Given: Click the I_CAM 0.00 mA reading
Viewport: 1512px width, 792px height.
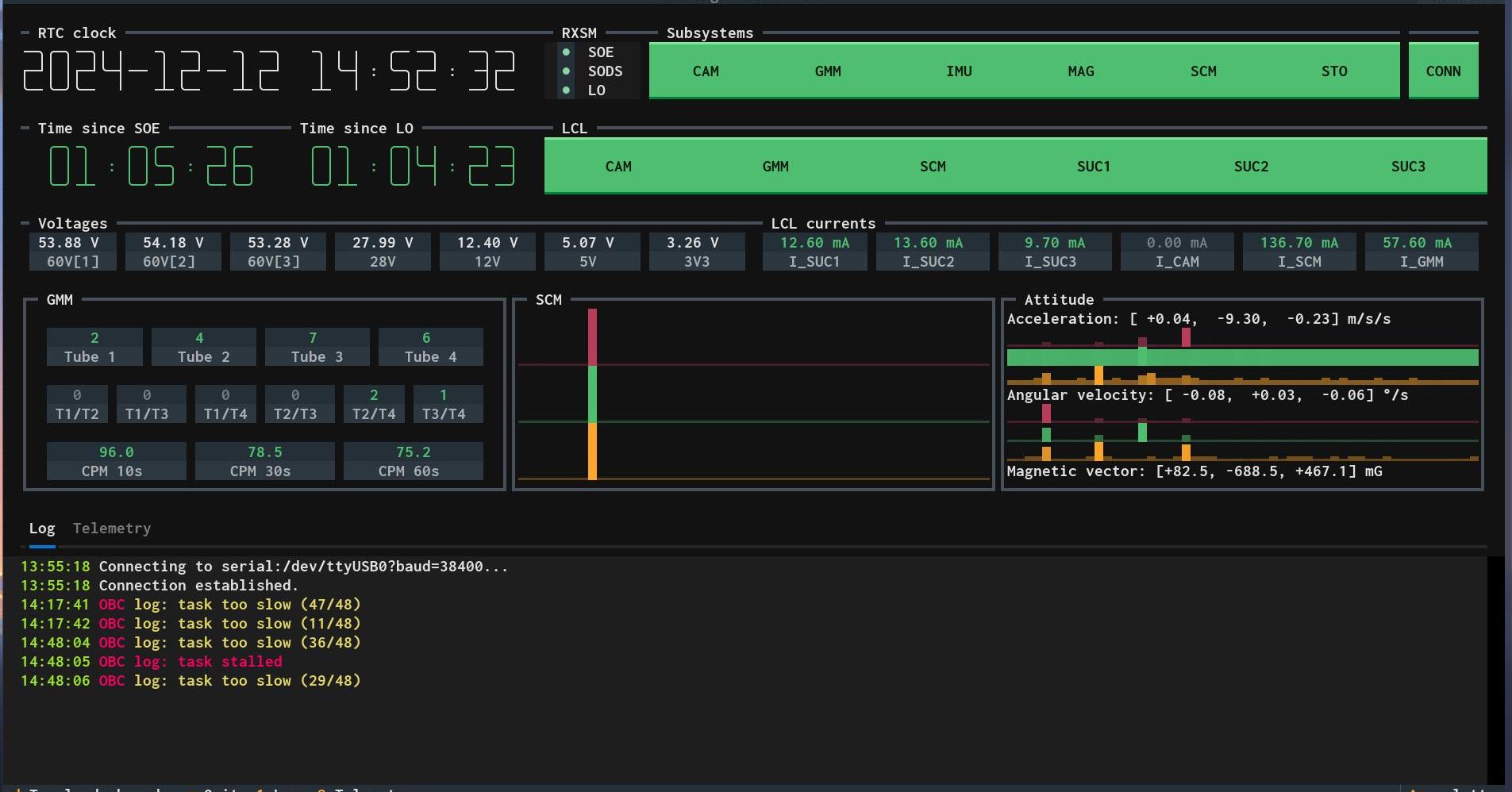Looking at the screenshot, I should tap(1176, 252).
